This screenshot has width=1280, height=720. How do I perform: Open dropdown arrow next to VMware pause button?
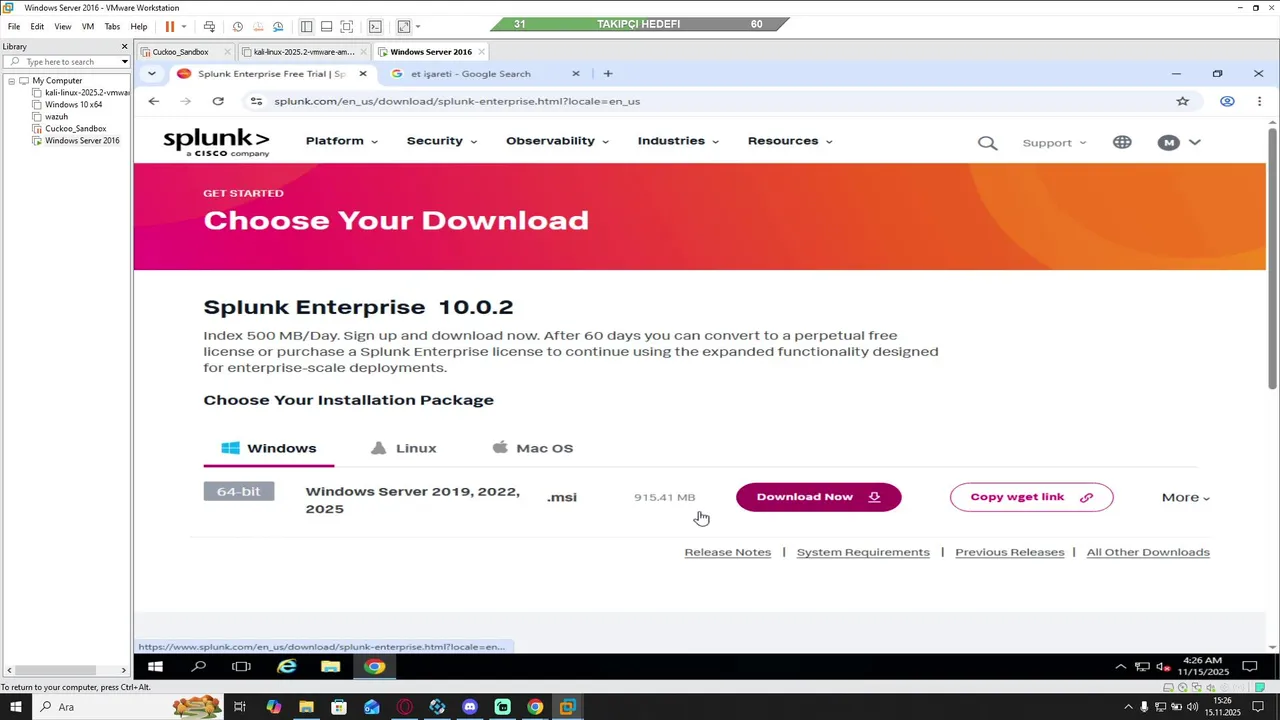[184, 27]
